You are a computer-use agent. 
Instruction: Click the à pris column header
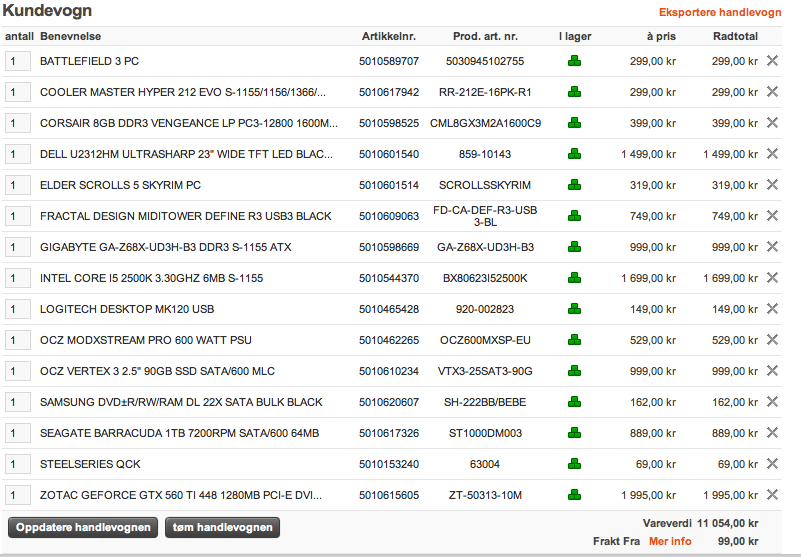click(x=661, y=36)
